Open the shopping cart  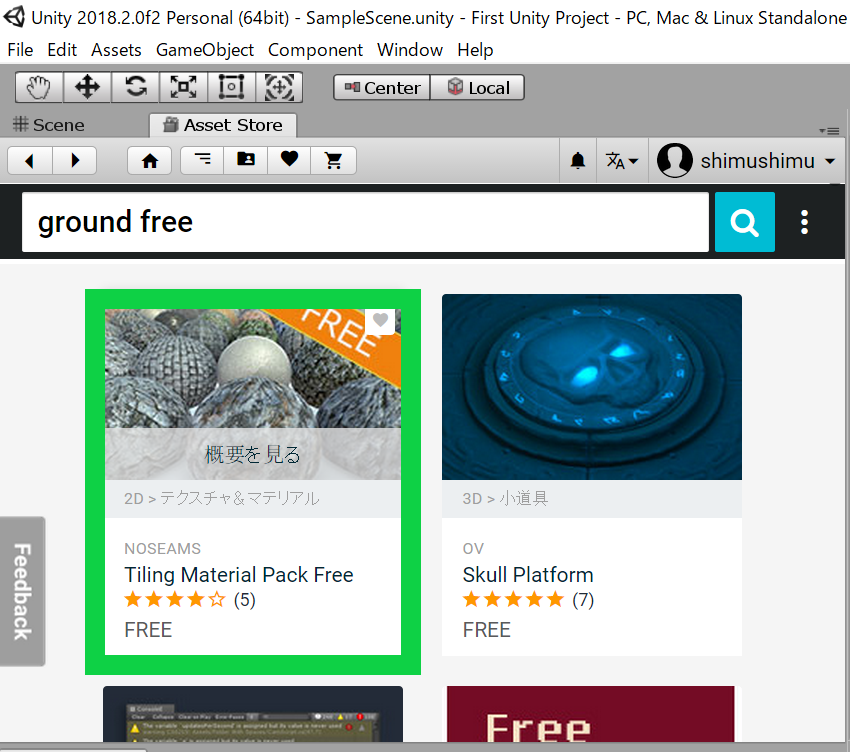[333, 160]
